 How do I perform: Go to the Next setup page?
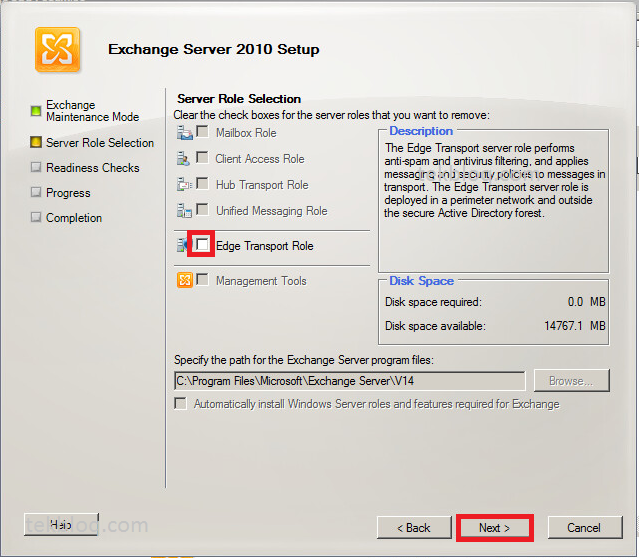(494, 528)
